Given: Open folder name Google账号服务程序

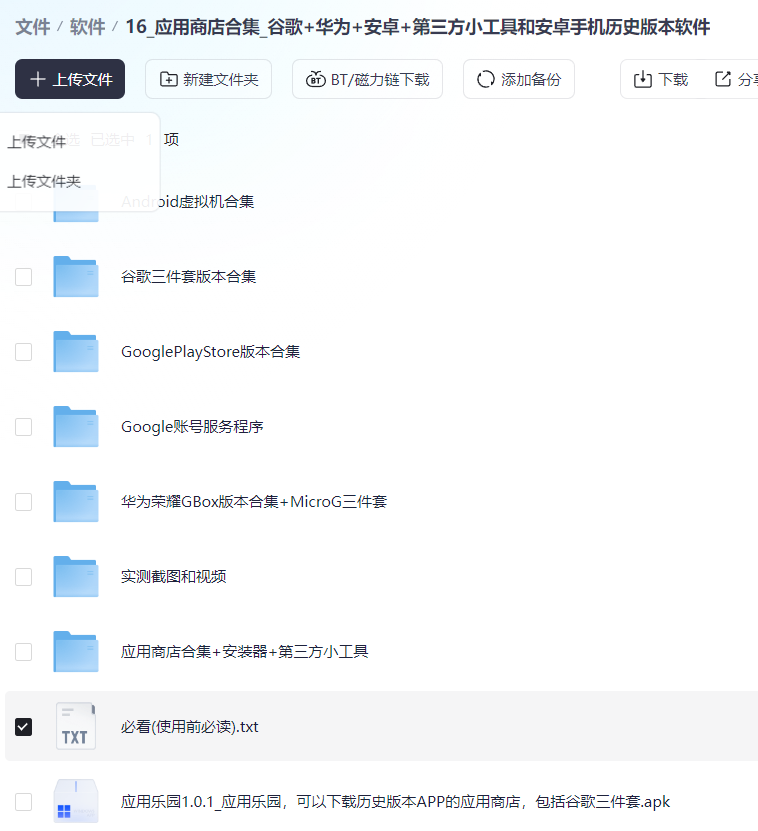Looking at the screenshot, I should pyautogui.click(x=192, y=427).
